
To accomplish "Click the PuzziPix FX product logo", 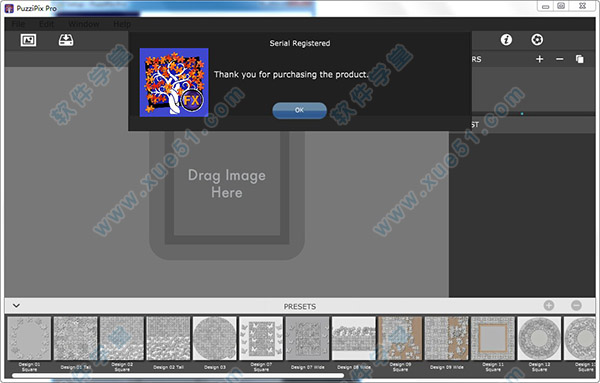I will 174,82.
